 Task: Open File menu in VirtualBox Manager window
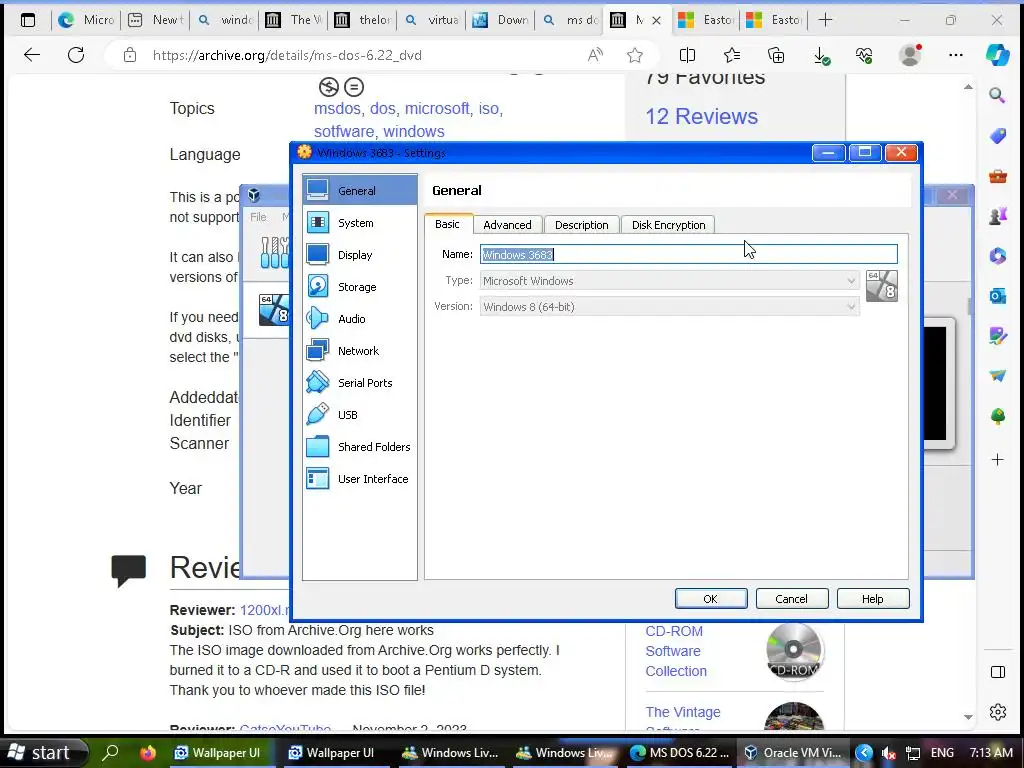(x=258, y=217)
